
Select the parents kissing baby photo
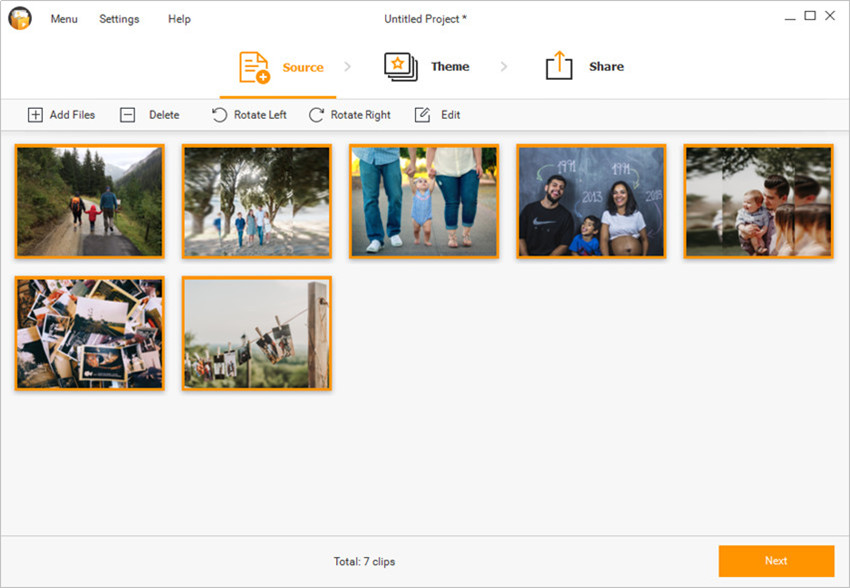[757, 201]
